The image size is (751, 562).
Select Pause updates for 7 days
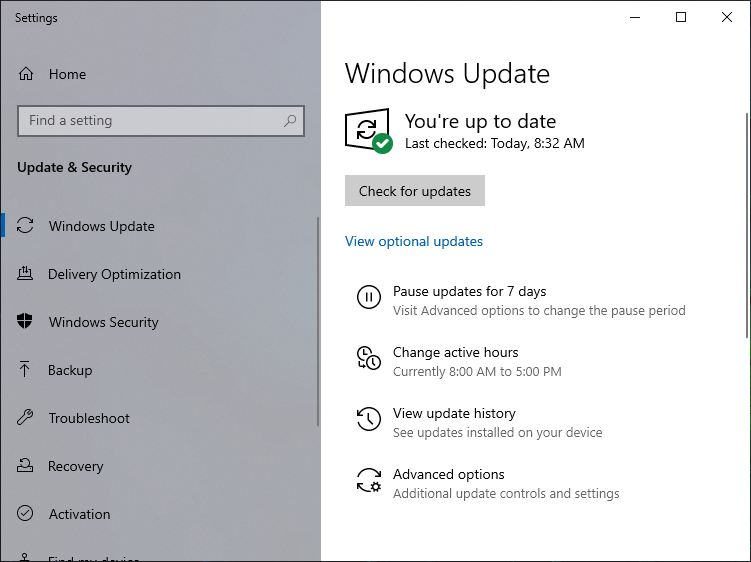(x=469, y=291)
